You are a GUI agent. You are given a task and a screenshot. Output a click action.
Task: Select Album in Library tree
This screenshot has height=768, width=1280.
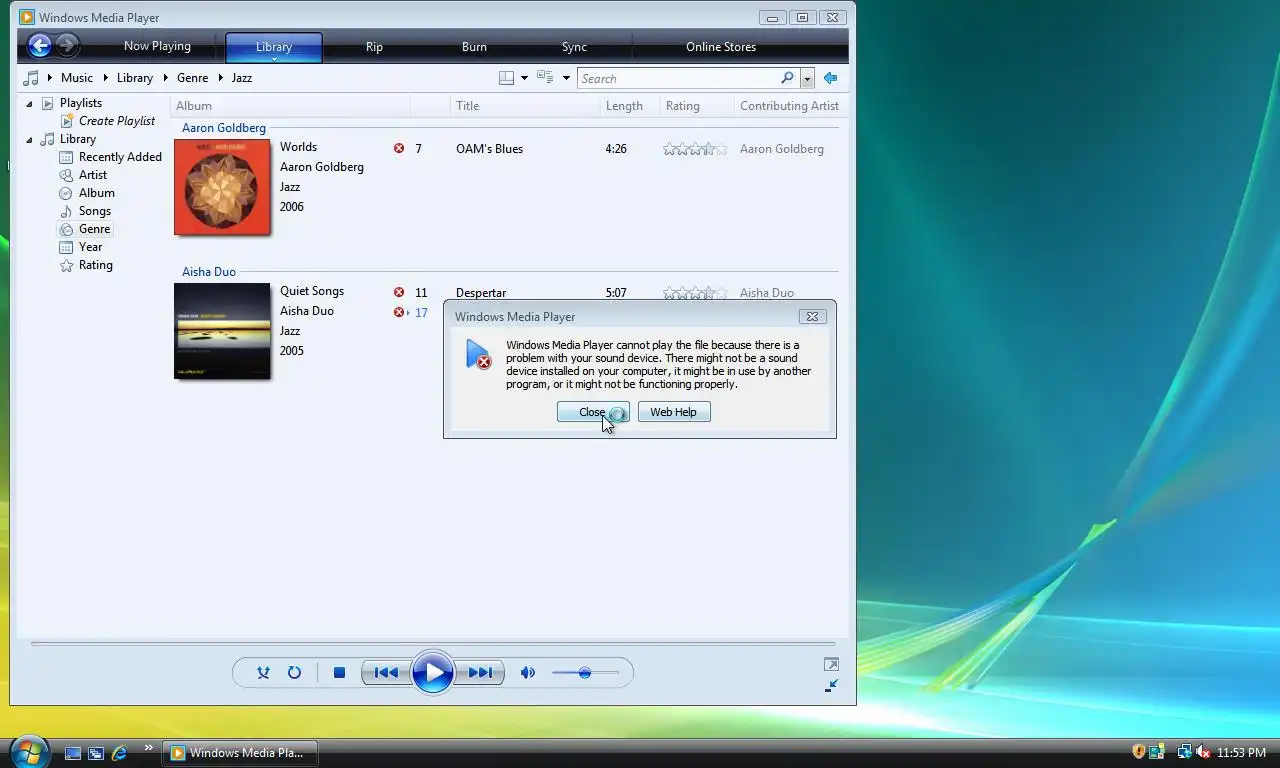[97, 193]
